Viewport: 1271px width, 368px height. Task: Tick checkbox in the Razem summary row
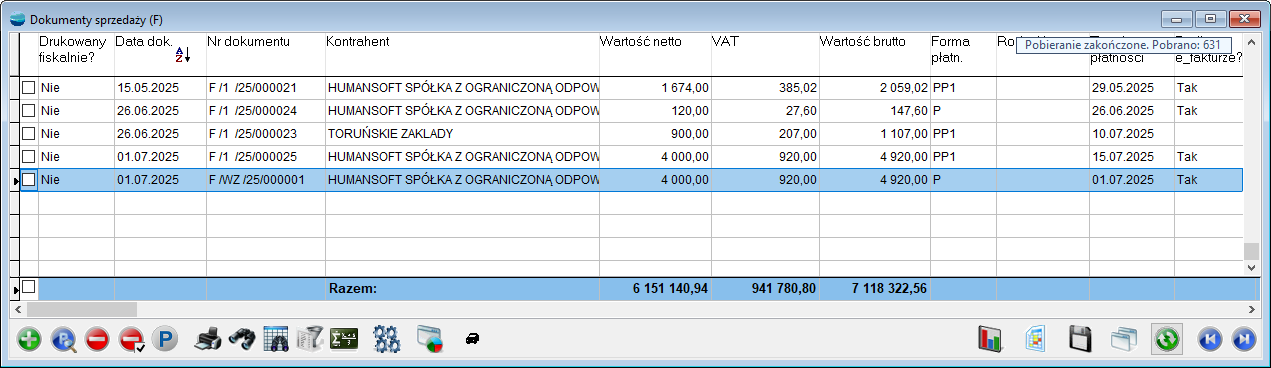pyautogui.click(x=28, y=287)
